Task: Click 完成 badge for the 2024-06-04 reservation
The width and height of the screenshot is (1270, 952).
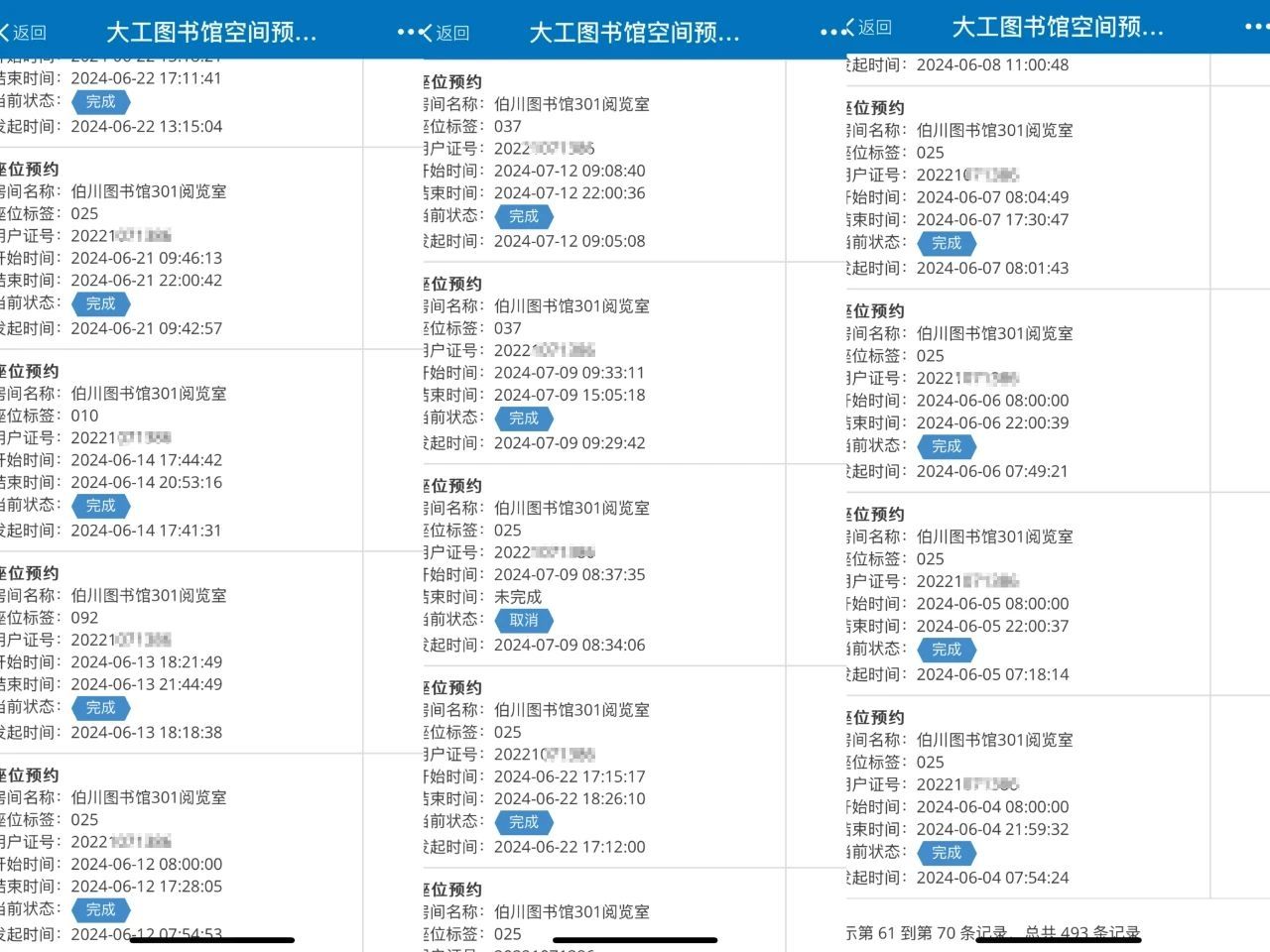Action: (946, 853)
